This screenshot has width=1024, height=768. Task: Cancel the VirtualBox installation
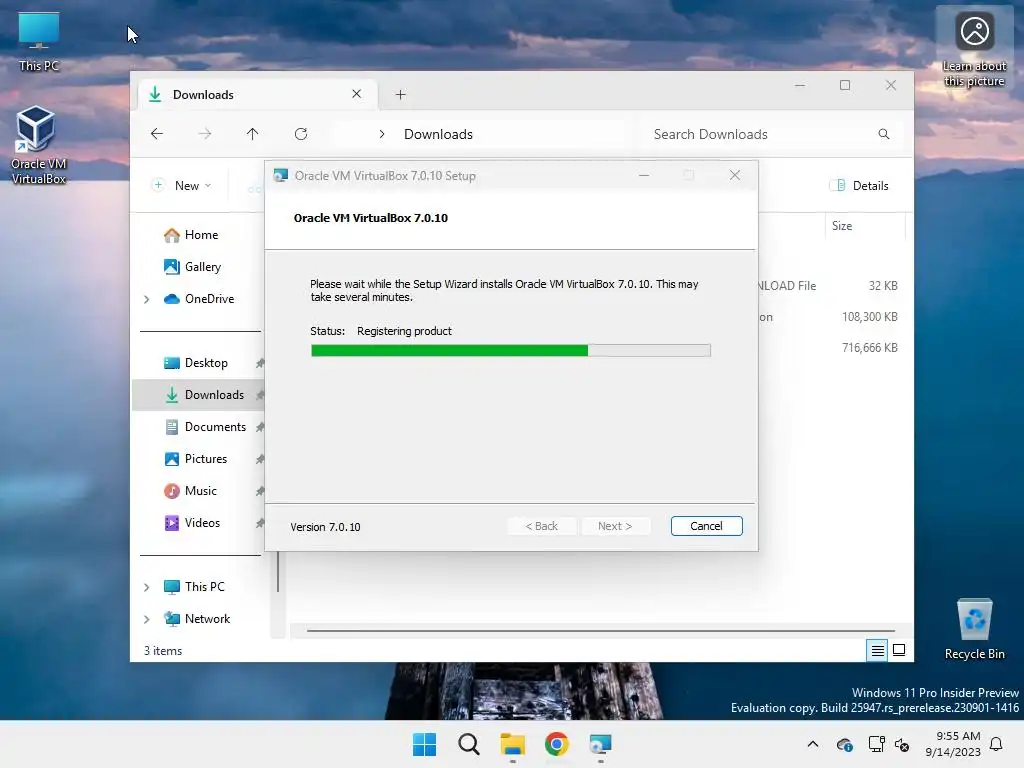706,526
